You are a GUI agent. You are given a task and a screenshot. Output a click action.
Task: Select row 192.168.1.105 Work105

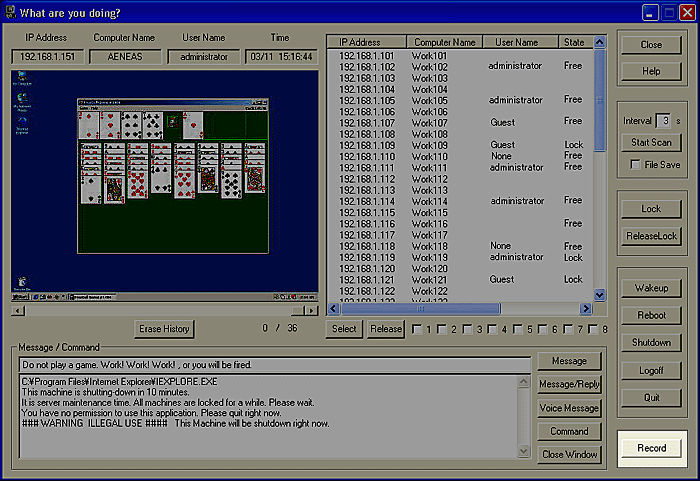tap(460, 100)
